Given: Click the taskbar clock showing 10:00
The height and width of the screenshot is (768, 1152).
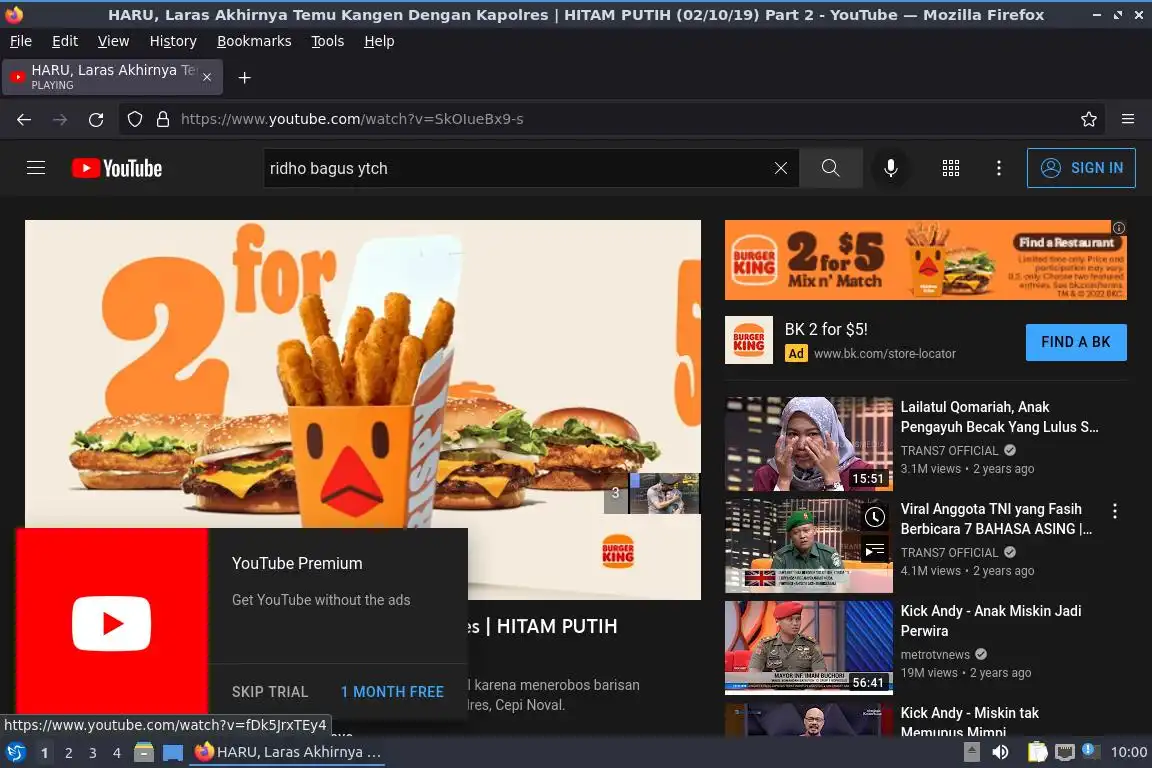Looking at the screenshot, I should [1128, 752].
